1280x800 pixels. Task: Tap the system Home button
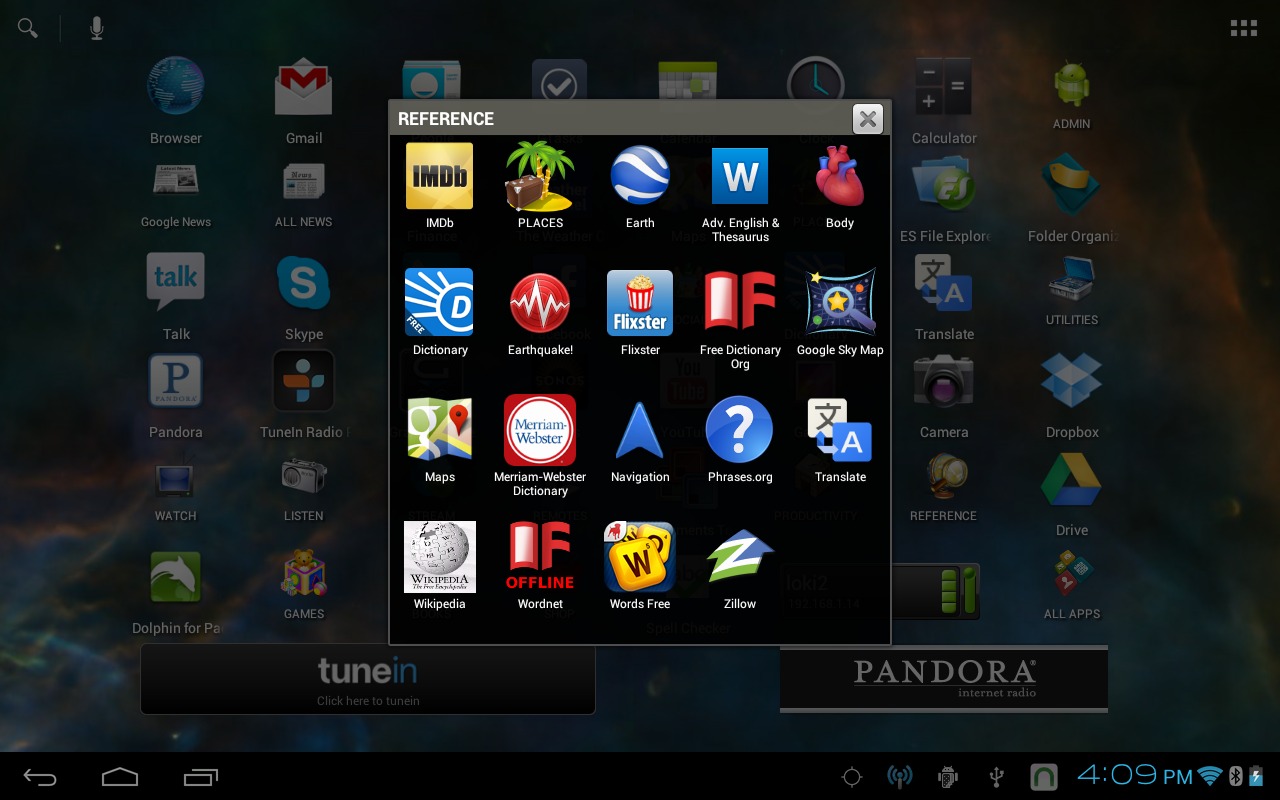tap(120, 777)
